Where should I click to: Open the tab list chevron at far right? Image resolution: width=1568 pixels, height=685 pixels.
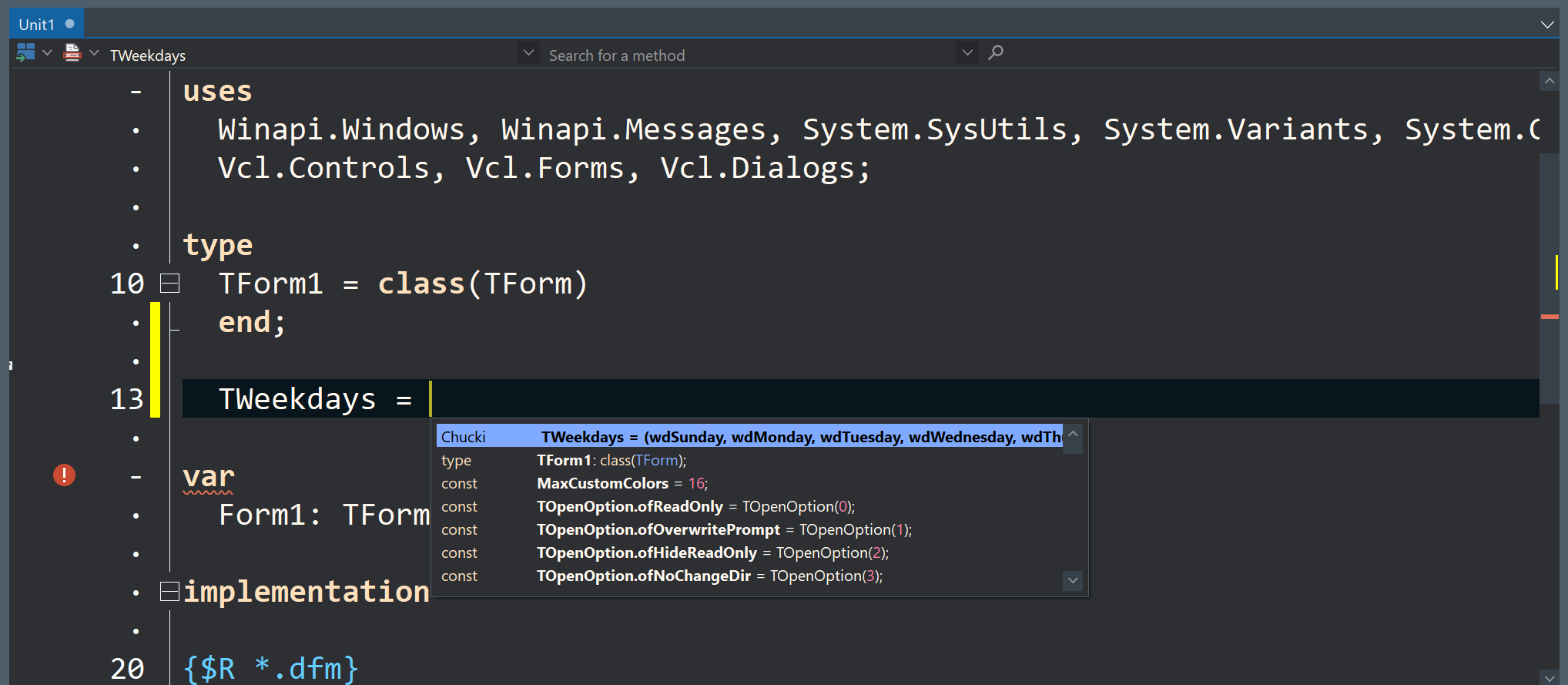[1547, 25]
